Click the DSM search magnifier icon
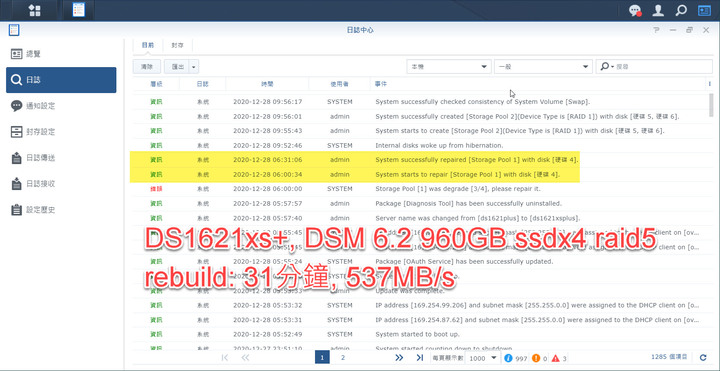 click(681, 11)
